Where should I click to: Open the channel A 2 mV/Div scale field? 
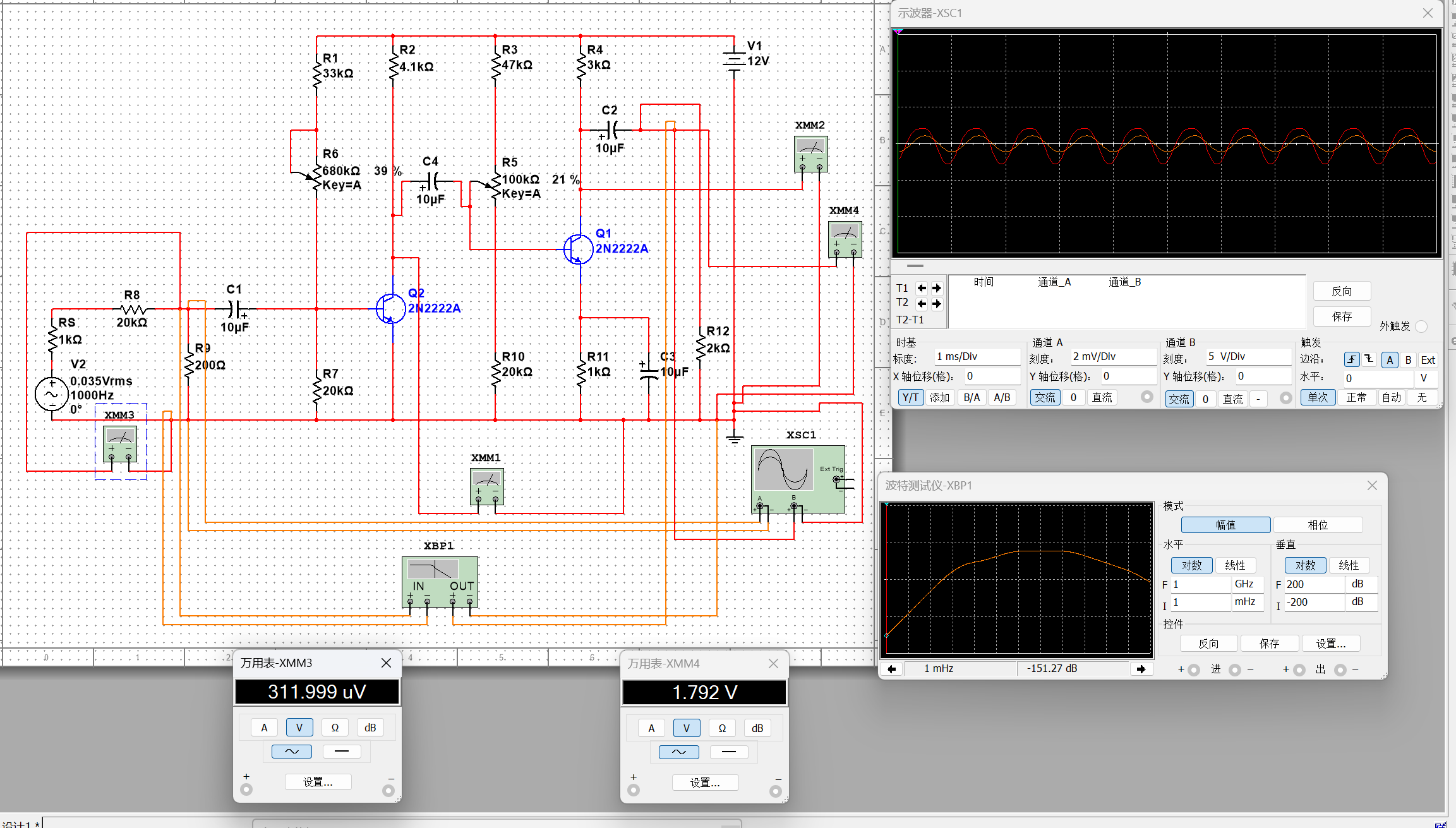point(1113,357)
